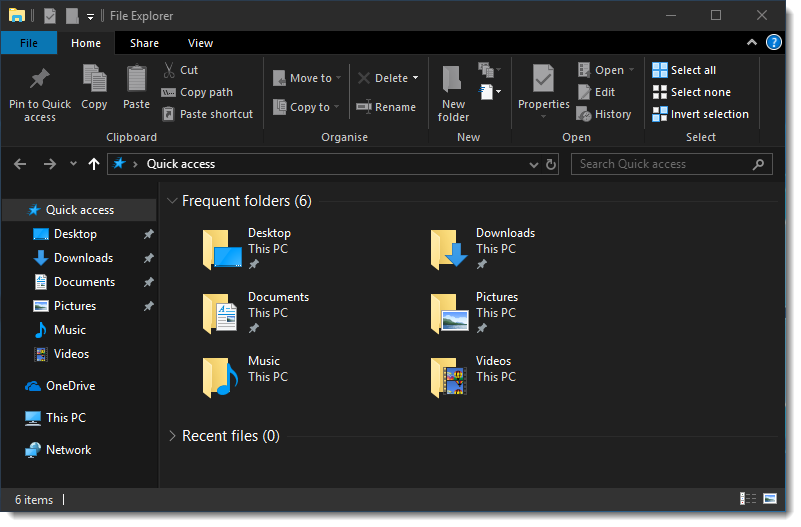Open the New item dropdown
Image resolution: width=801 pixels, height=527 pixels.
[x=489, y=92]
